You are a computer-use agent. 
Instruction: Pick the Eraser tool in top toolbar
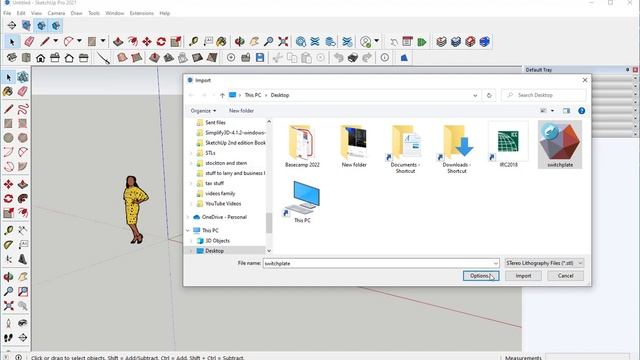coord(29,42)
